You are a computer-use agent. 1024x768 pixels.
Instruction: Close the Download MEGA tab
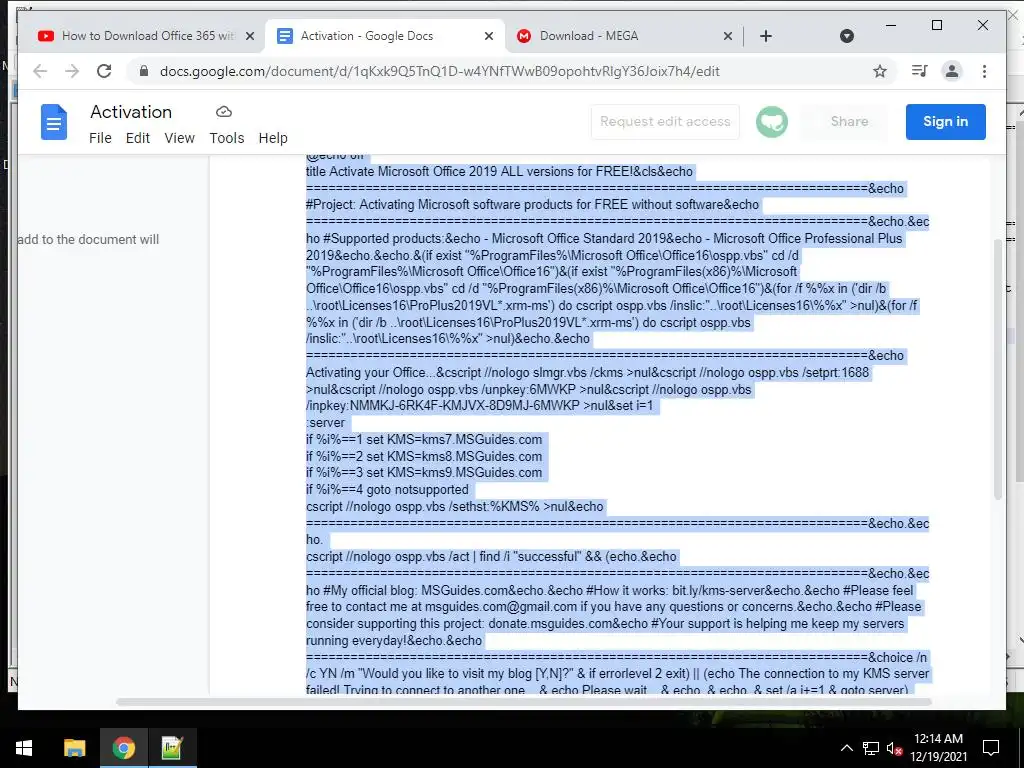coord(728,36)
